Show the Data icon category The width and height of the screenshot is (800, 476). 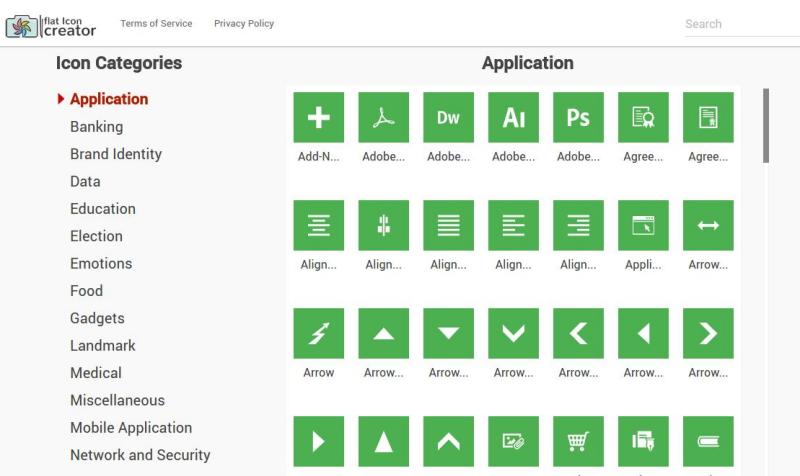click(85, 181)
